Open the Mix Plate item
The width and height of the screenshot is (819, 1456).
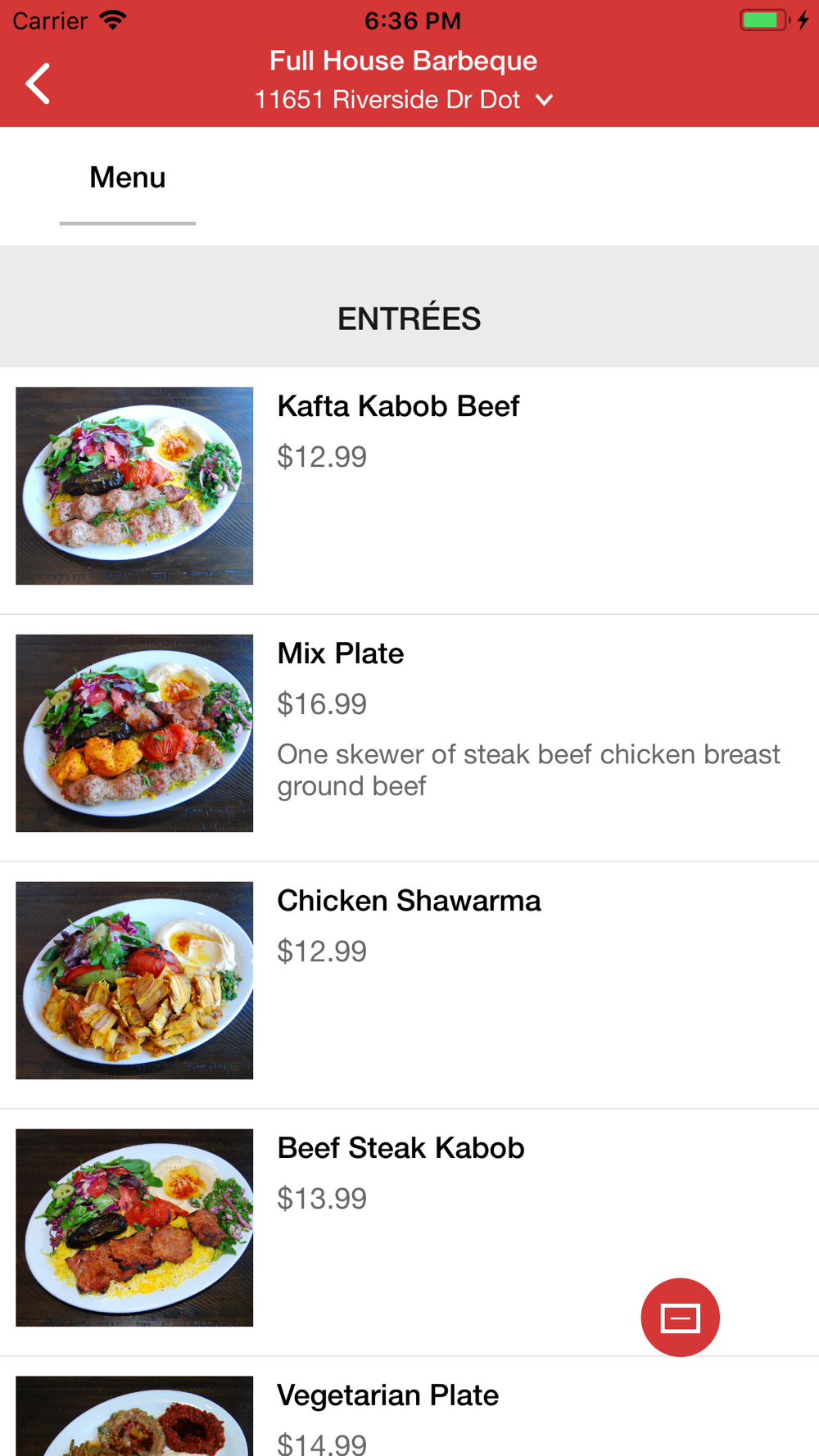(341, 653)
